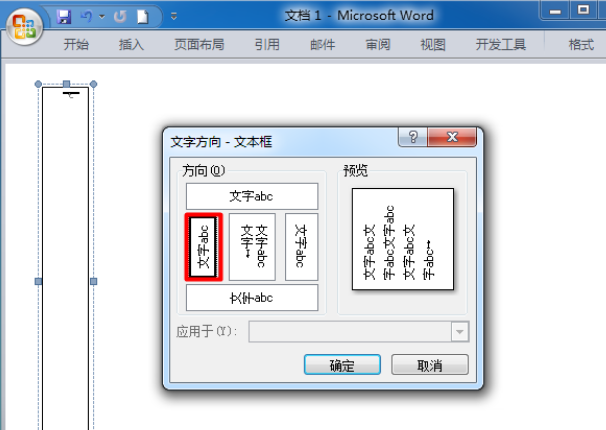606x430 pixels.
Task: Choose the rightmost rotated text orientation
Action: tap(301, 246)
